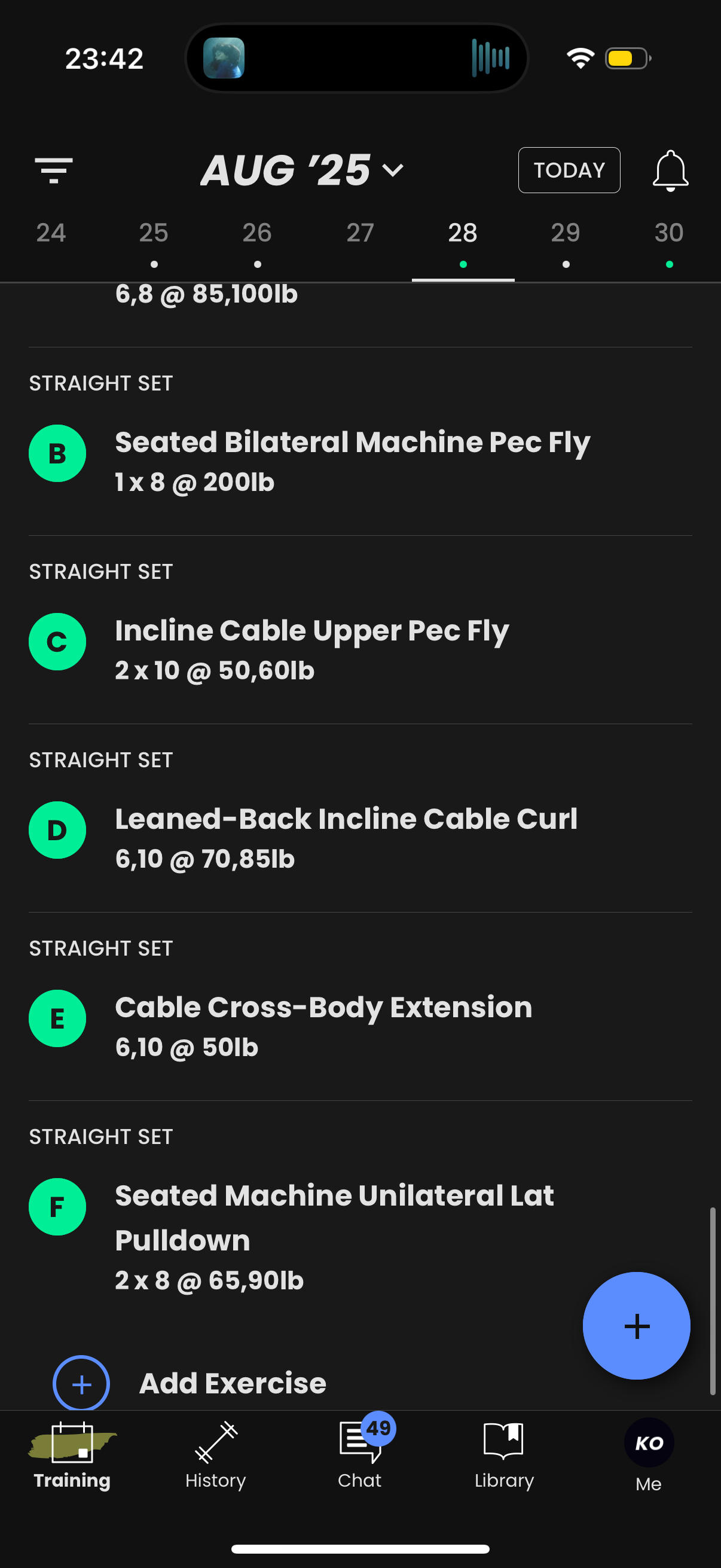Tap the Add Exercise label
This screenshot has width=721, height=1568.
[x=233, y=1383]
